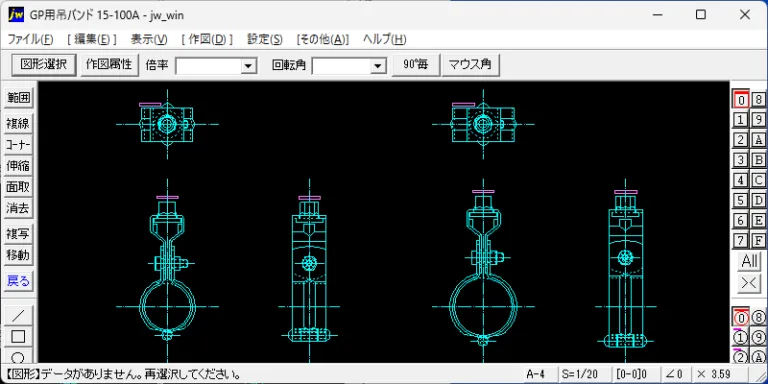768x384 pixels.
Task: Select the rectangle drawing tool
Action: (x=18, y=336)
